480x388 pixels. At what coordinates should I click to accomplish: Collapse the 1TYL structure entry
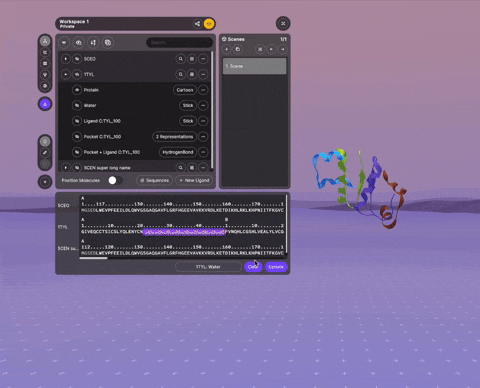(66, 74)
